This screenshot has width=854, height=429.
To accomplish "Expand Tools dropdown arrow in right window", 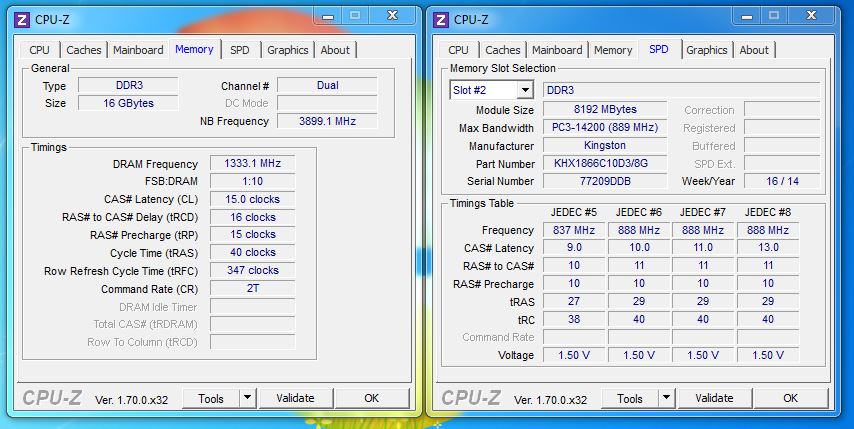I will 666,399.
